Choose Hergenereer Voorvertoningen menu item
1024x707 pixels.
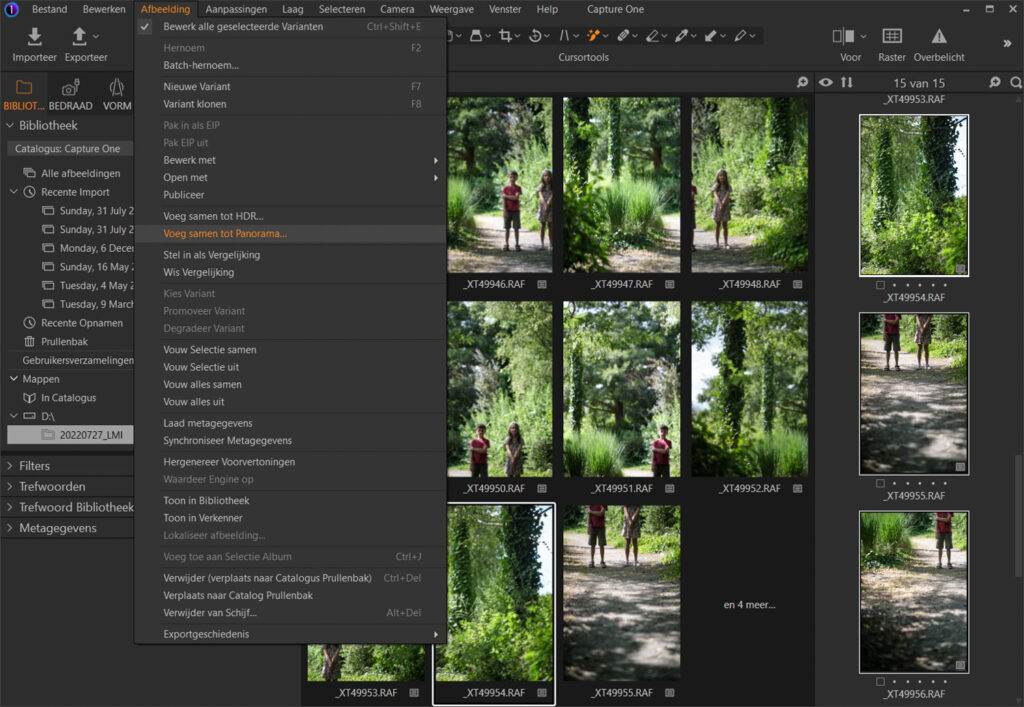point(291,462)
